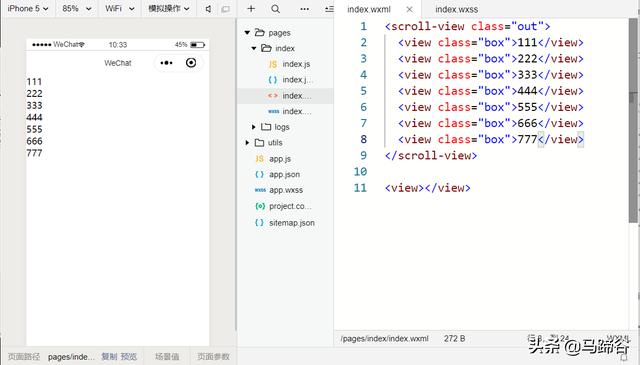Click the 预览 link in bottom bar
The width and height of the screenshot is (640, 365).
(129, 357)
